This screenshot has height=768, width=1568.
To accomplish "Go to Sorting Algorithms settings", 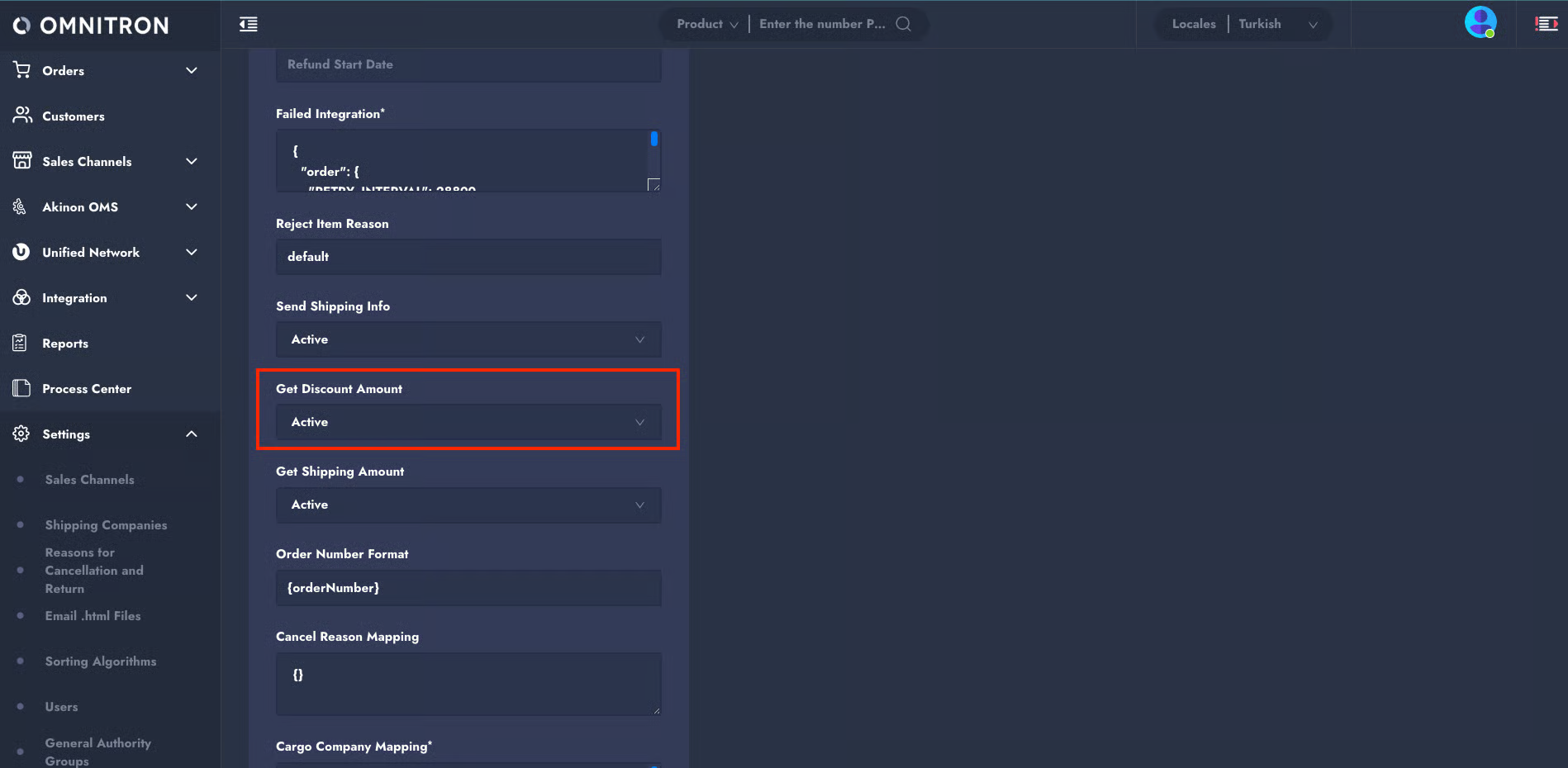I will point(101,661).
